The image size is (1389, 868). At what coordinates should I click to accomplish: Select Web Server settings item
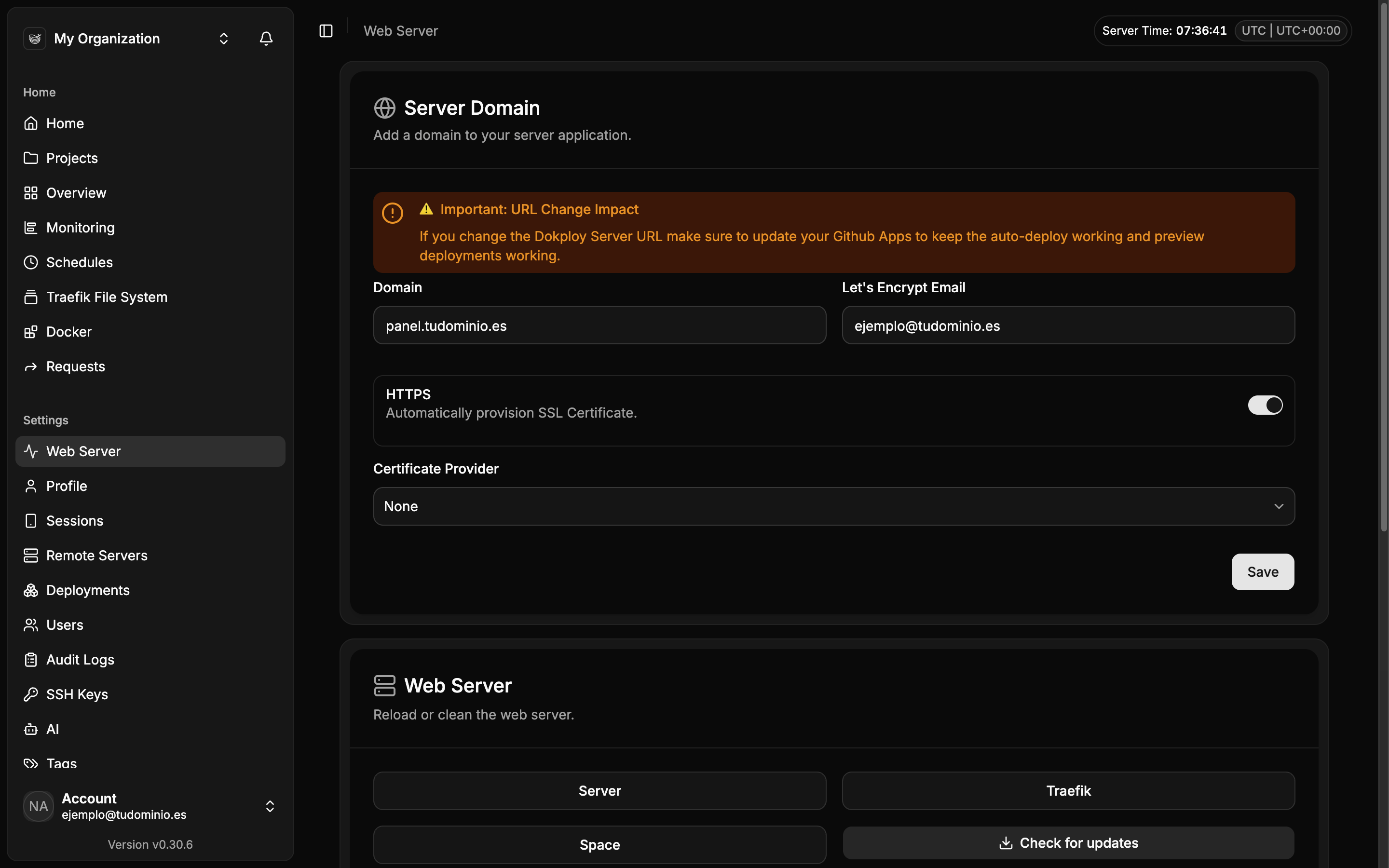point(150,451)
